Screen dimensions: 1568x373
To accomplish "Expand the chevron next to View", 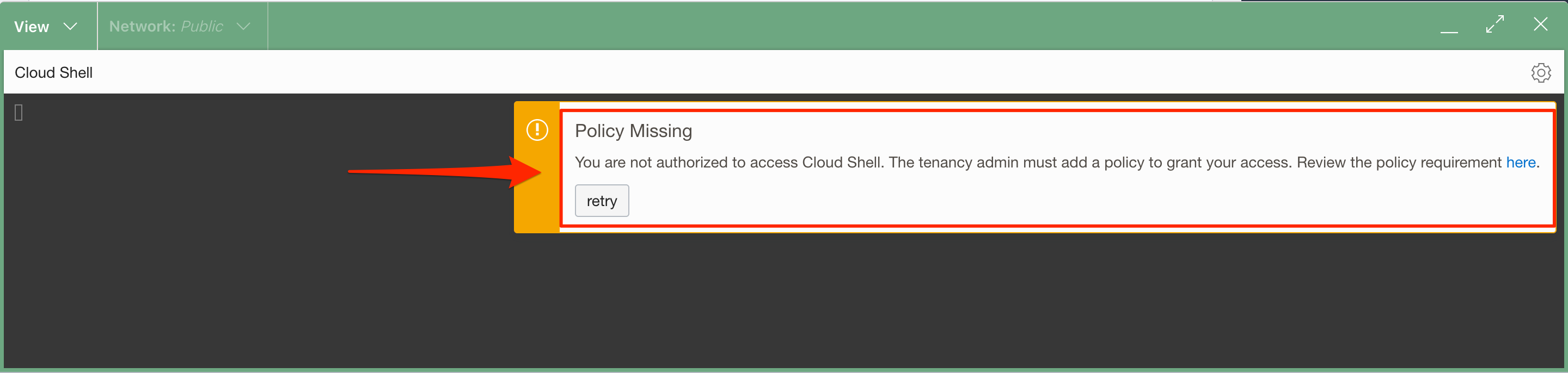I will click(71, 27).
